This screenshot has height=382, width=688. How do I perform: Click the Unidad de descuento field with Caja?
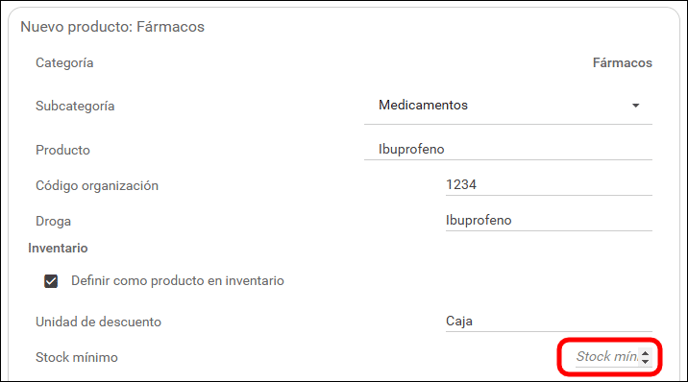coord(549,321)
